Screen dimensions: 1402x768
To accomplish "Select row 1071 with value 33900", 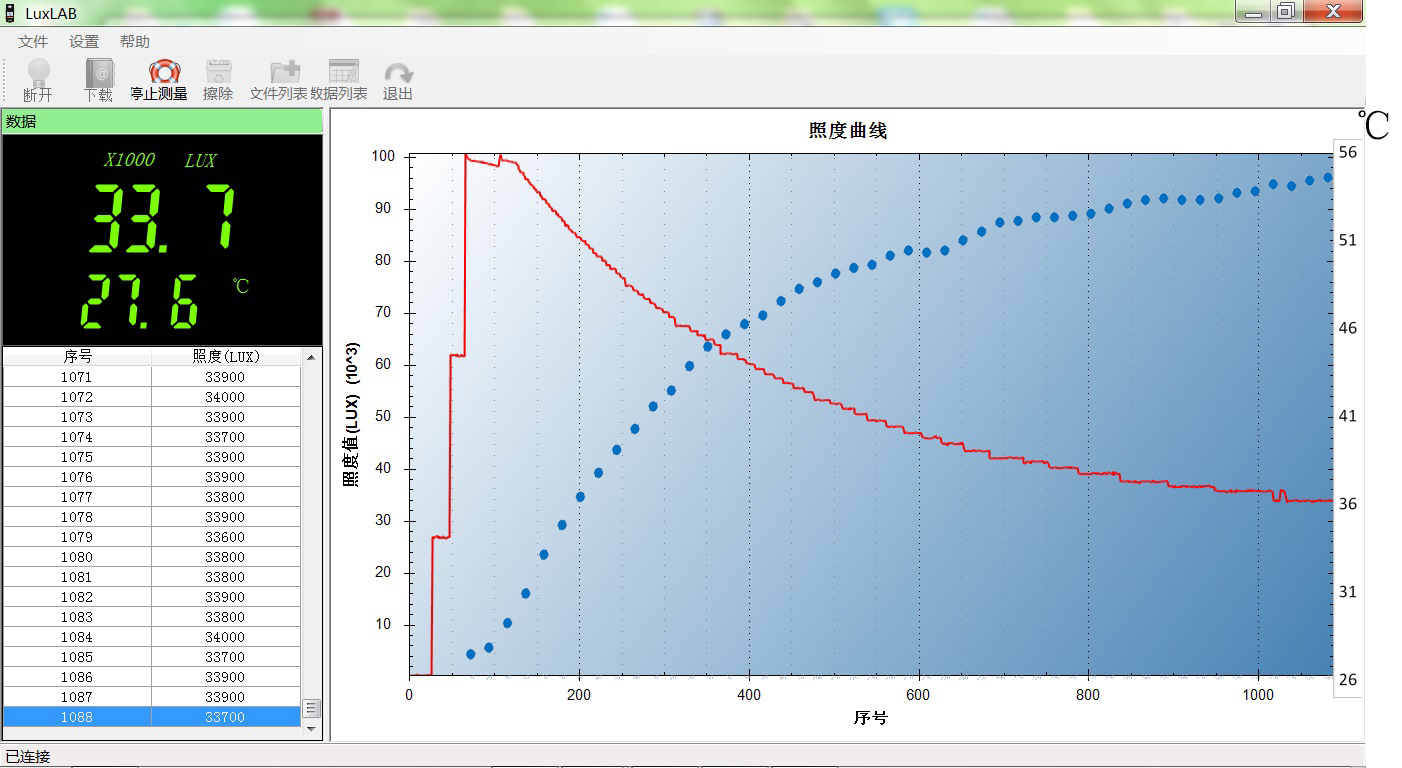I will pyautogui.click(x=152, y=377).
